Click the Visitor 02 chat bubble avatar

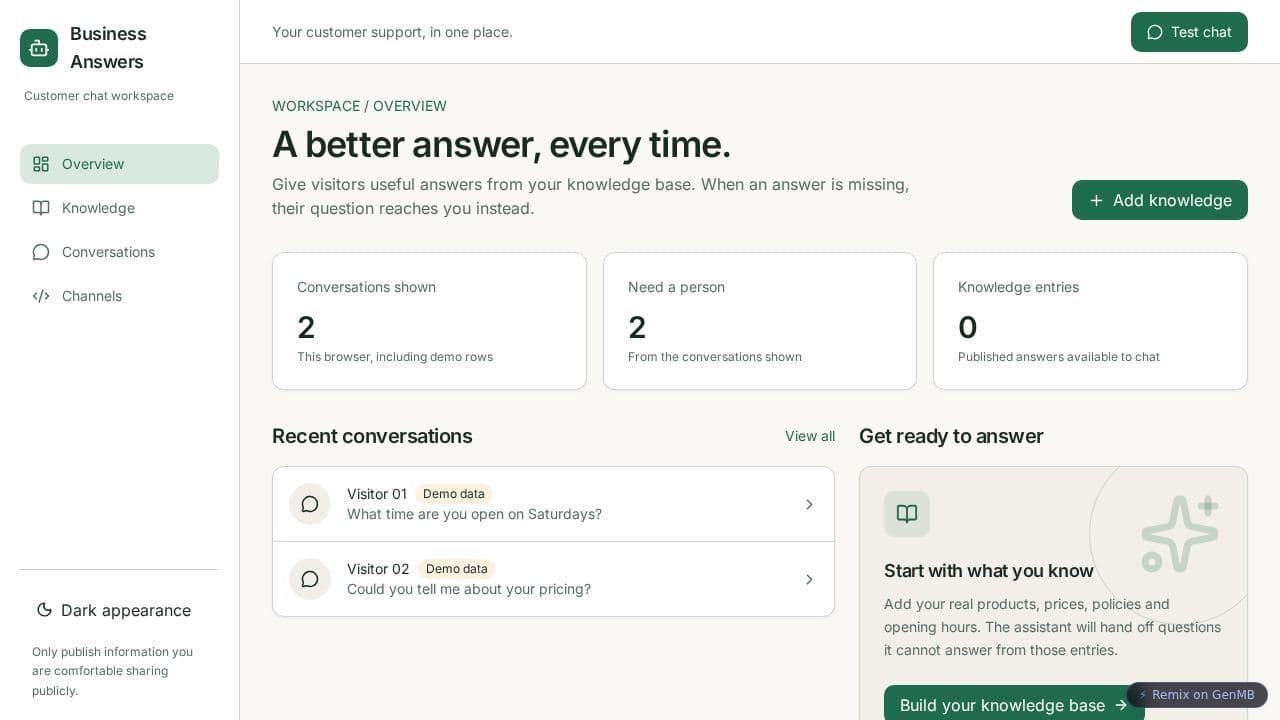coord(310,579)
